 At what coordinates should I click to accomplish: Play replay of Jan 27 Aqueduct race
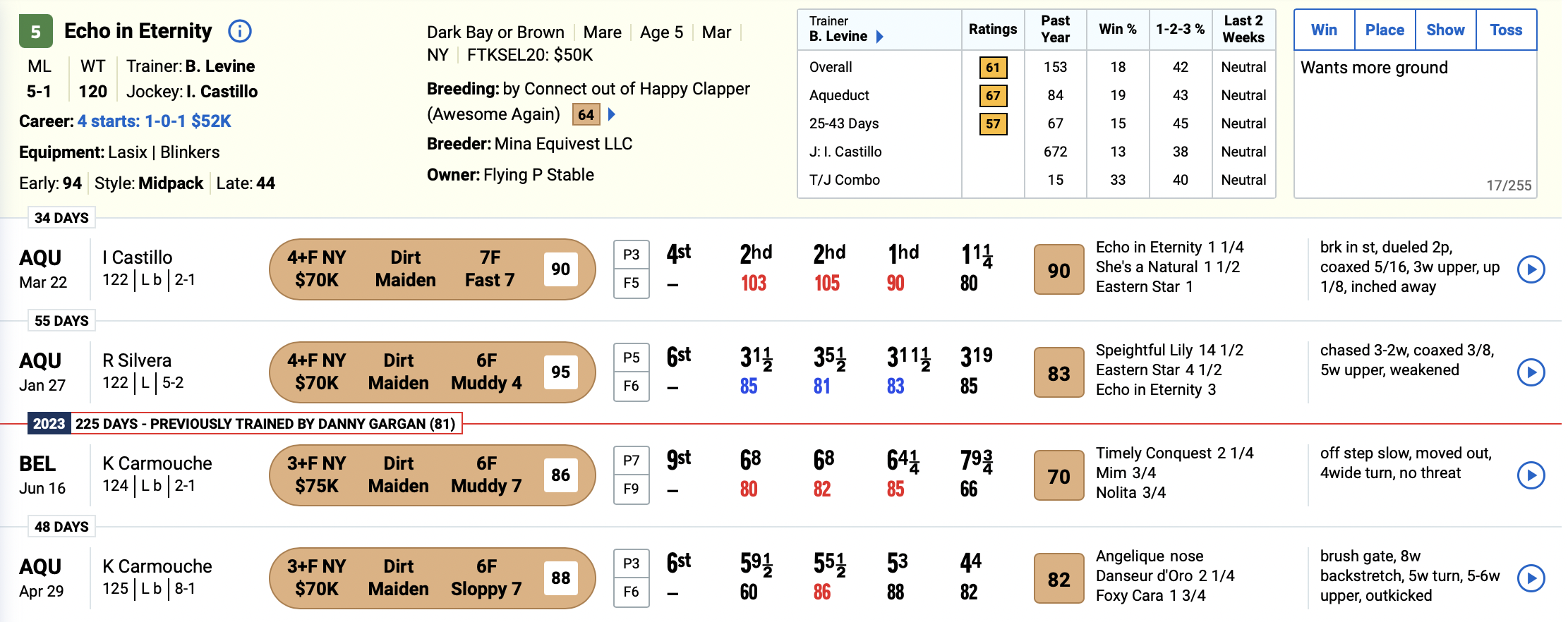pyautogui.click(x=1531, y=372)
